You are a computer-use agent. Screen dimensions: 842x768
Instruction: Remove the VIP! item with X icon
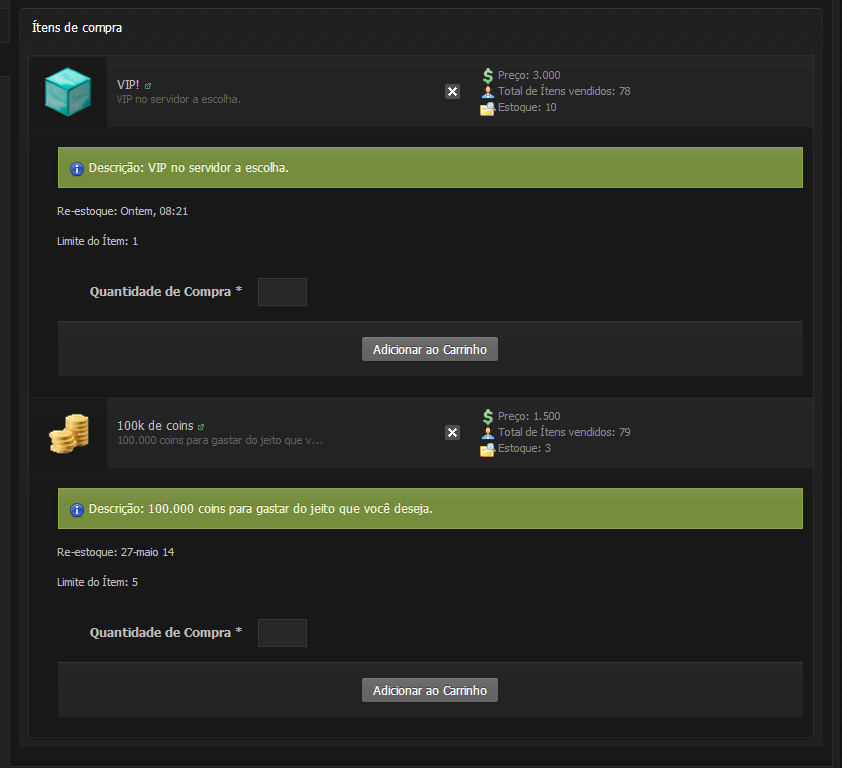[x=453, y=92]
